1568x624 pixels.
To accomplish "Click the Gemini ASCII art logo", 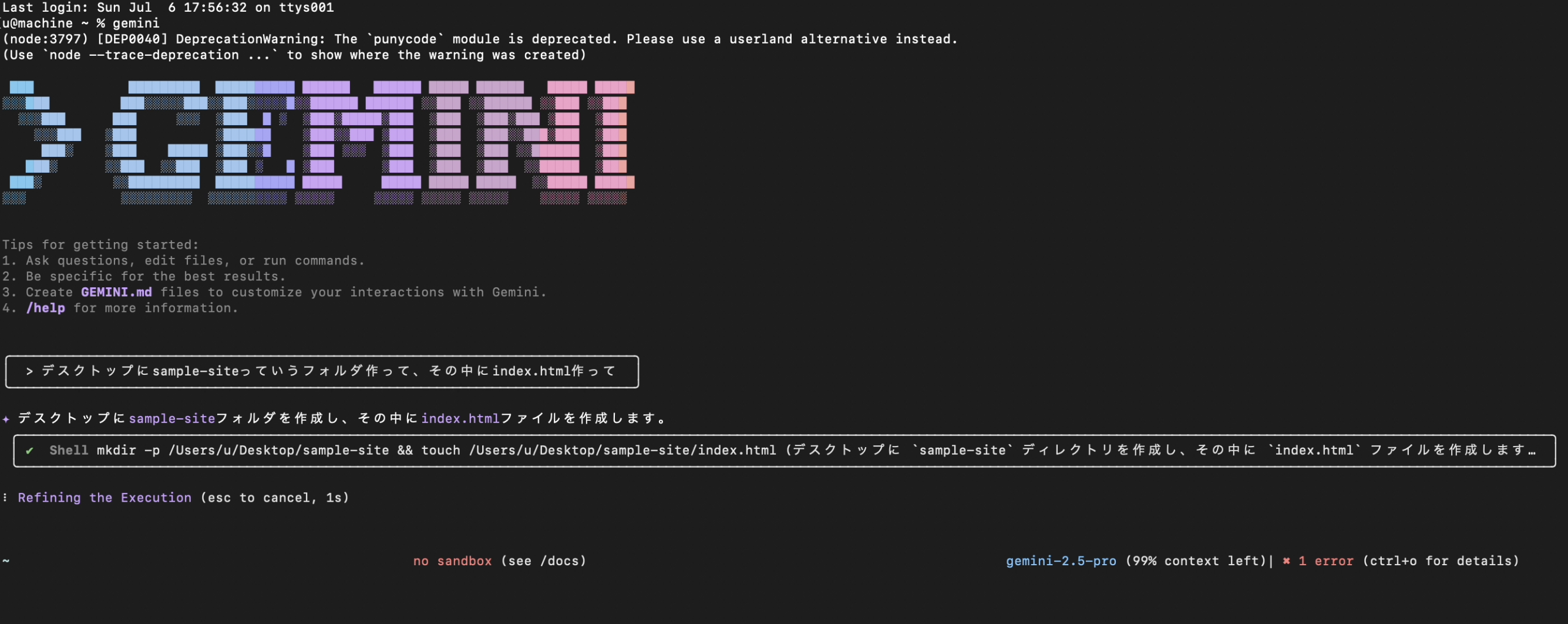I will tap(318, 142).
